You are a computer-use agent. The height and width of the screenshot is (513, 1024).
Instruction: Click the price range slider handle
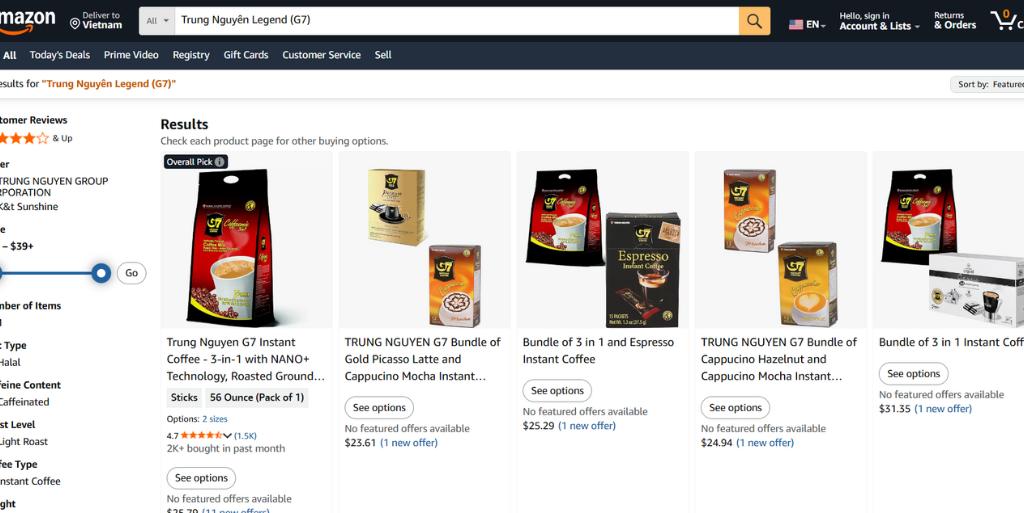coord(101,273)
